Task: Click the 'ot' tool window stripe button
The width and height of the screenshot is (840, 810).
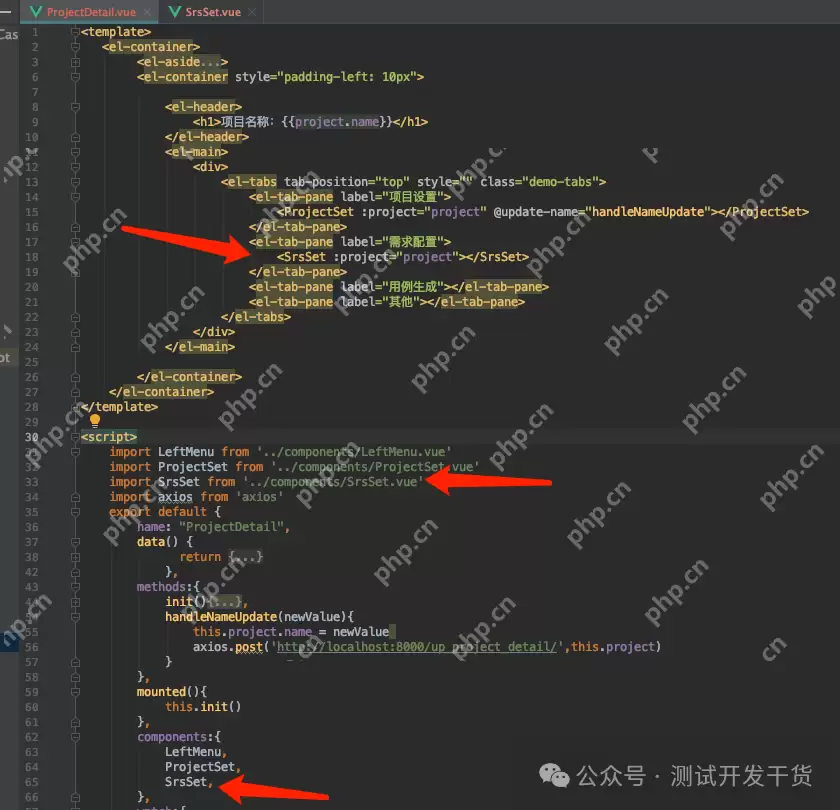Action: coord(7,357)
